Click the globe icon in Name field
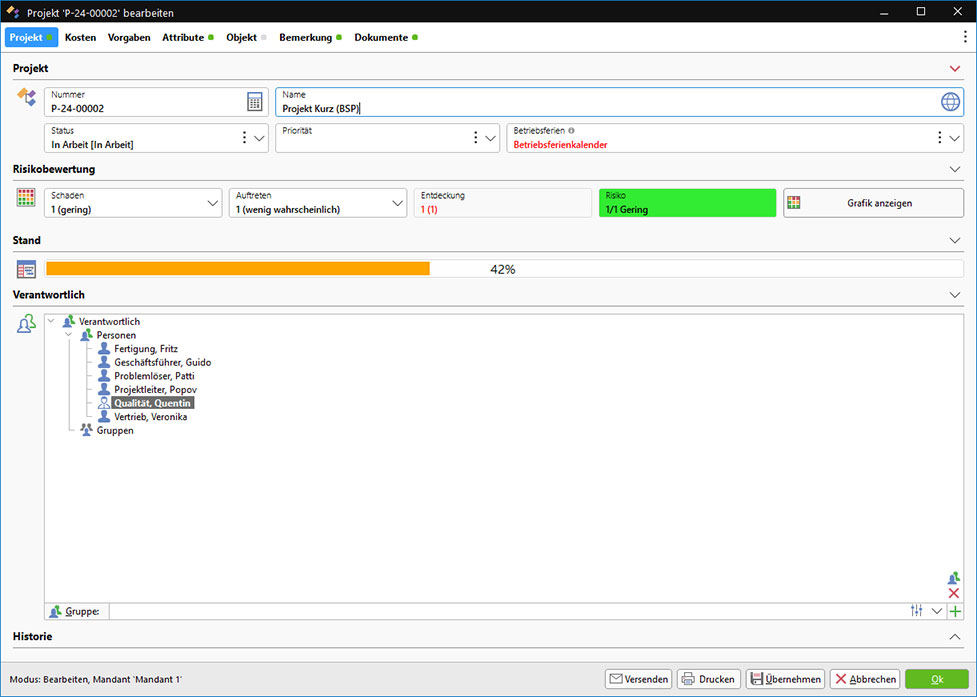Screen dimensions: 977x697 coord(950,102)
